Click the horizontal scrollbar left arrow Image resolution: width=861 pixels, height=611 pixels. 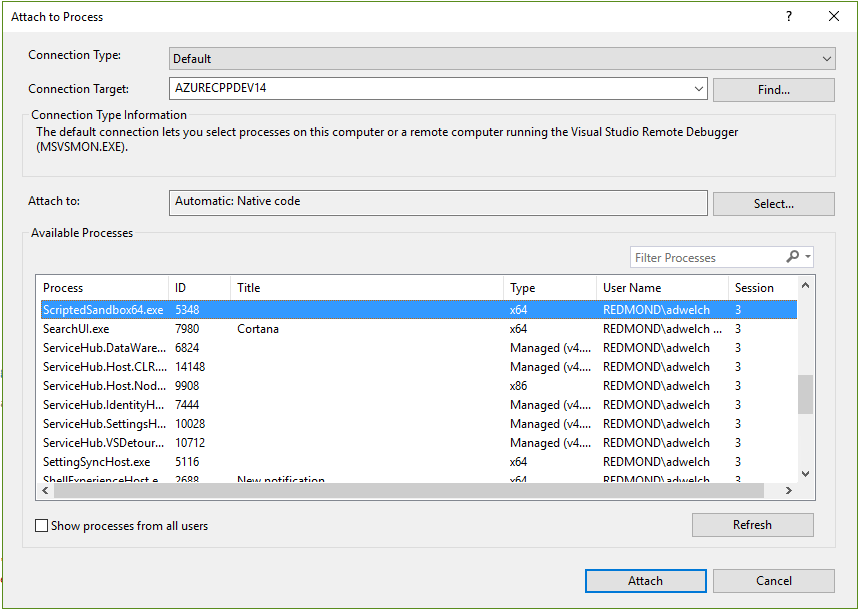pyautogui.click(x=47, y=491)
